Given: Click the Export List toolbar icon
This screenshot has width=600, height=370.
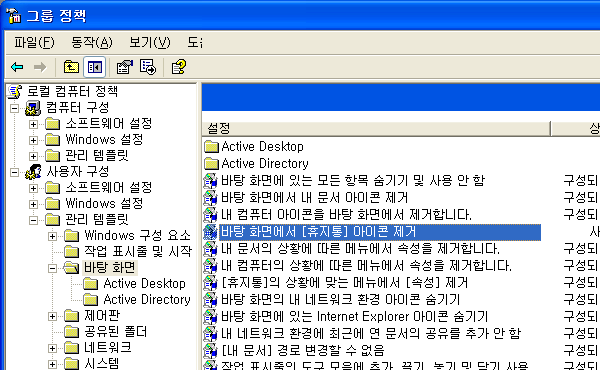Looking at the screenshot, I should [148, 67].
